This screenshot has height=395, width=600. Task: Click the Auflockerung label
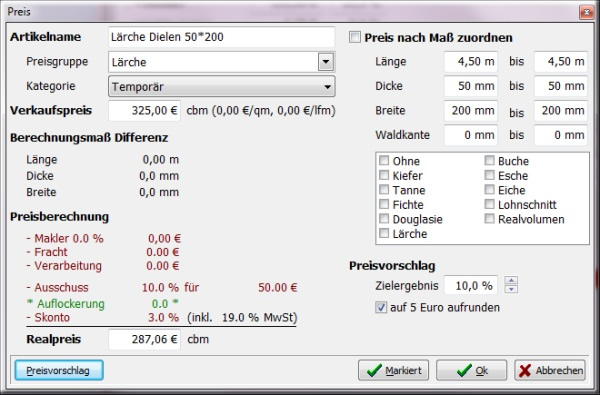click(x=71, y=304)
